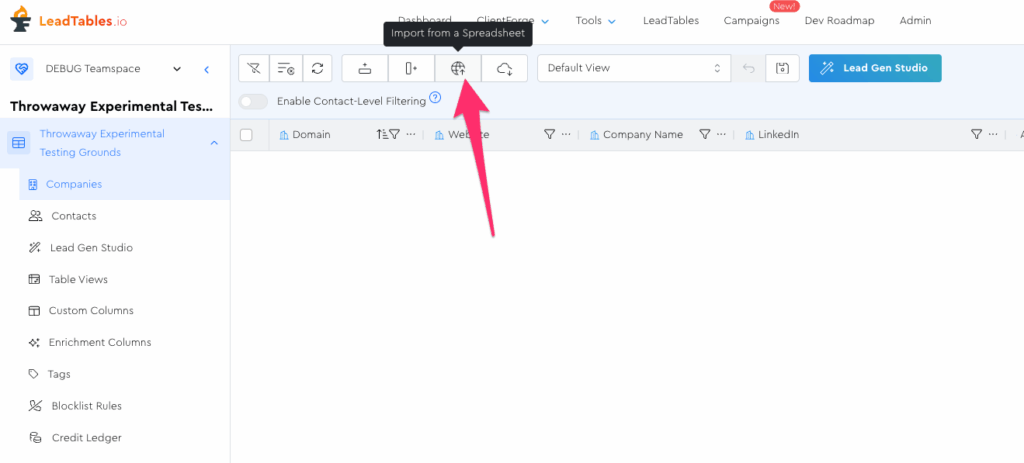Click the cloud download export icon
Image resolution: width=1024 pixels, height=463 pixels.
click(505, 68)
